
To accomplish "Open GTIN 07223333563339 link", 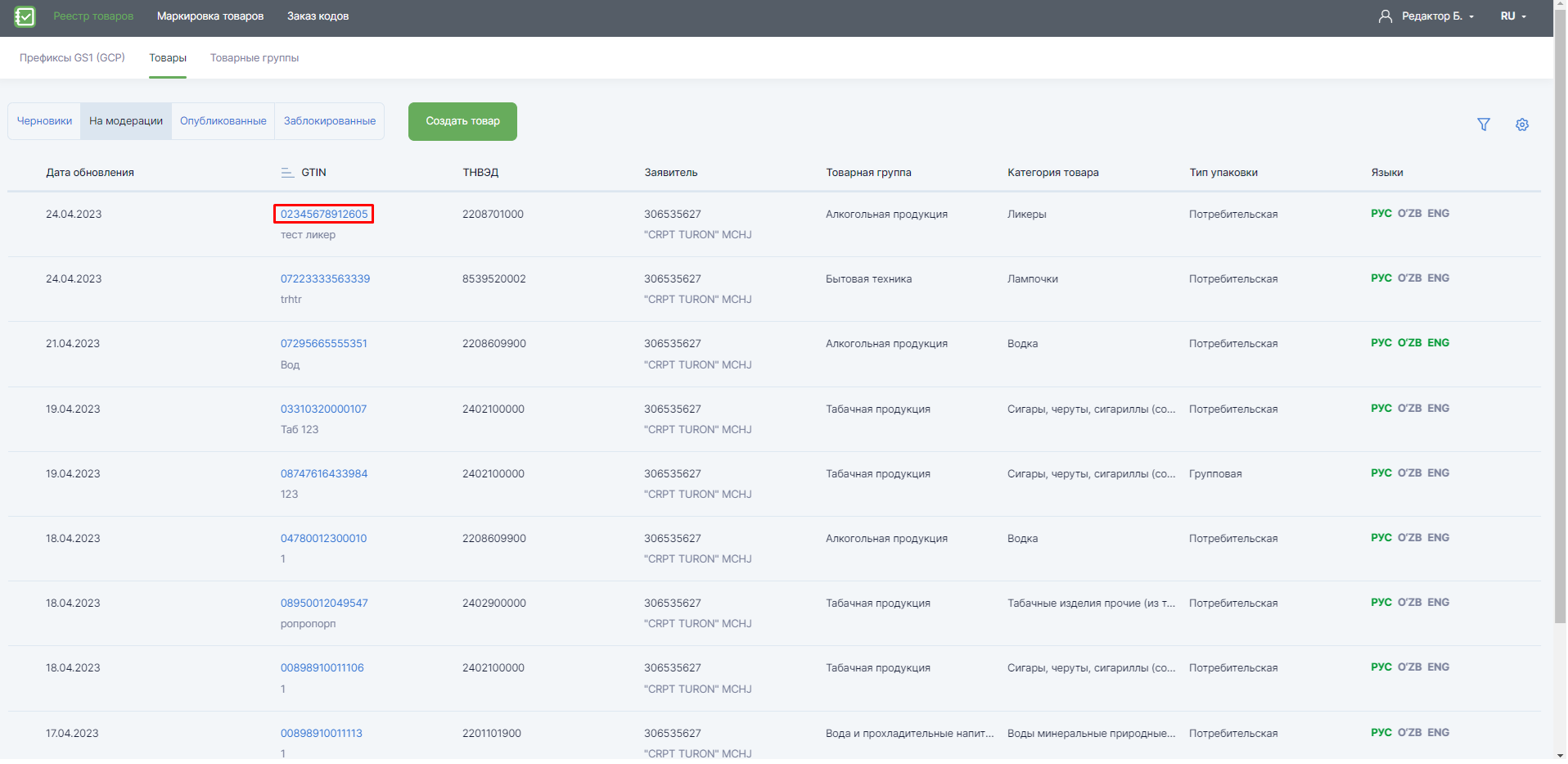I will pyautogui.click(x=325, y=279).
